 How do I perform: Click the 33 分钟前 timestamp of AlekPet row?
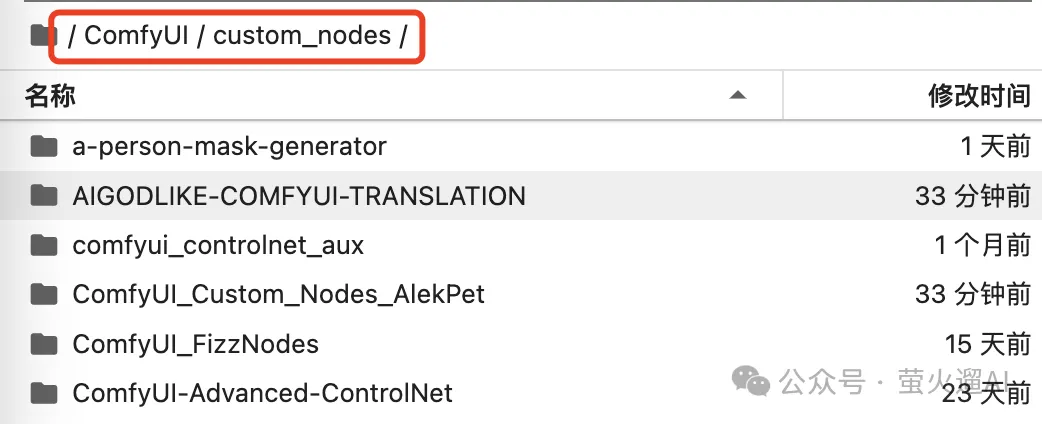[972, 294]
